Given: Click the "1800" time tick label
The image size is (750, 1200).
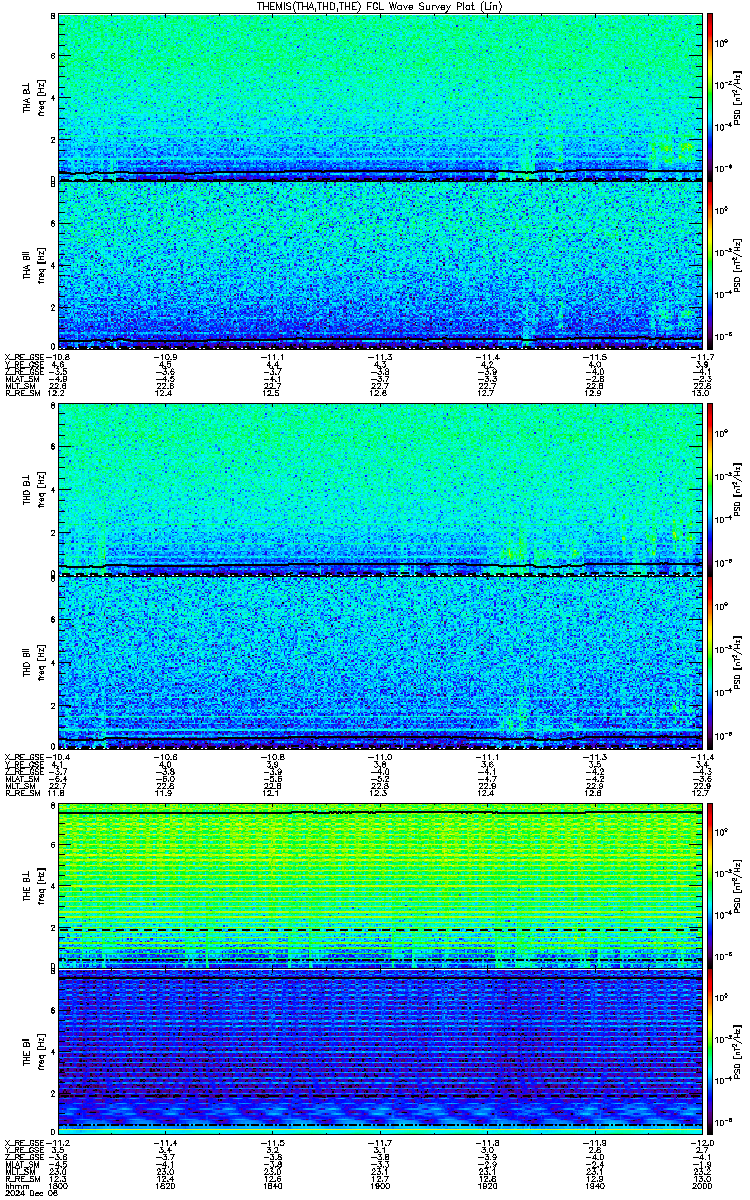Looking at the screenshot, I should (x=59, y=1184).
